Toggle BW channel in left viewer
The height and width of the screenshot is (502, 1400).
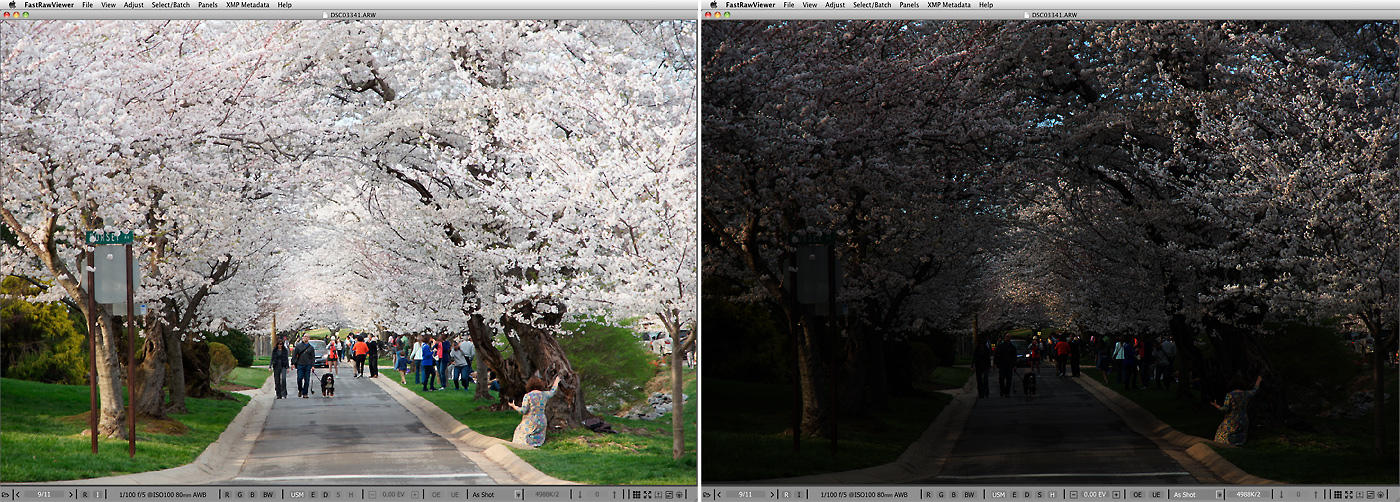coord(267,494)
